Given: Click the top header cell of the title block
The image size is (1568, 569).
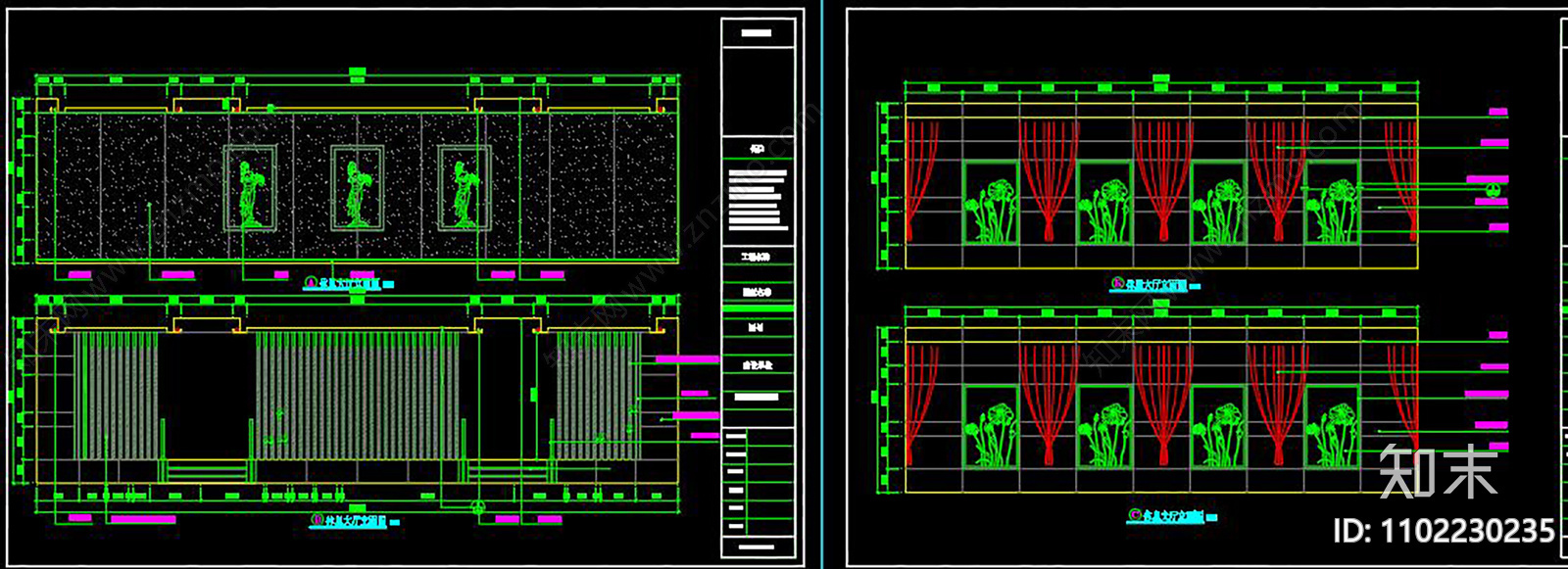Looking at the screenshot, I should tap(757, 32).
